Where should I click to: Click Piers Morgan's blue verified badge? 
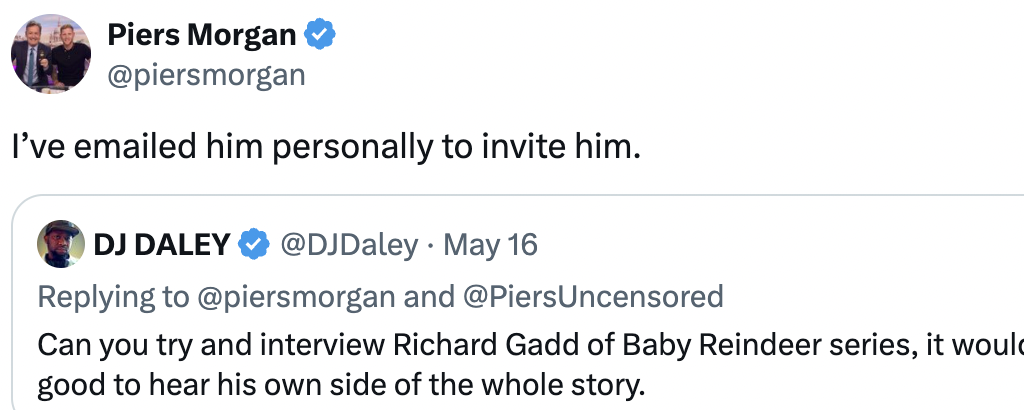[320, 36]
